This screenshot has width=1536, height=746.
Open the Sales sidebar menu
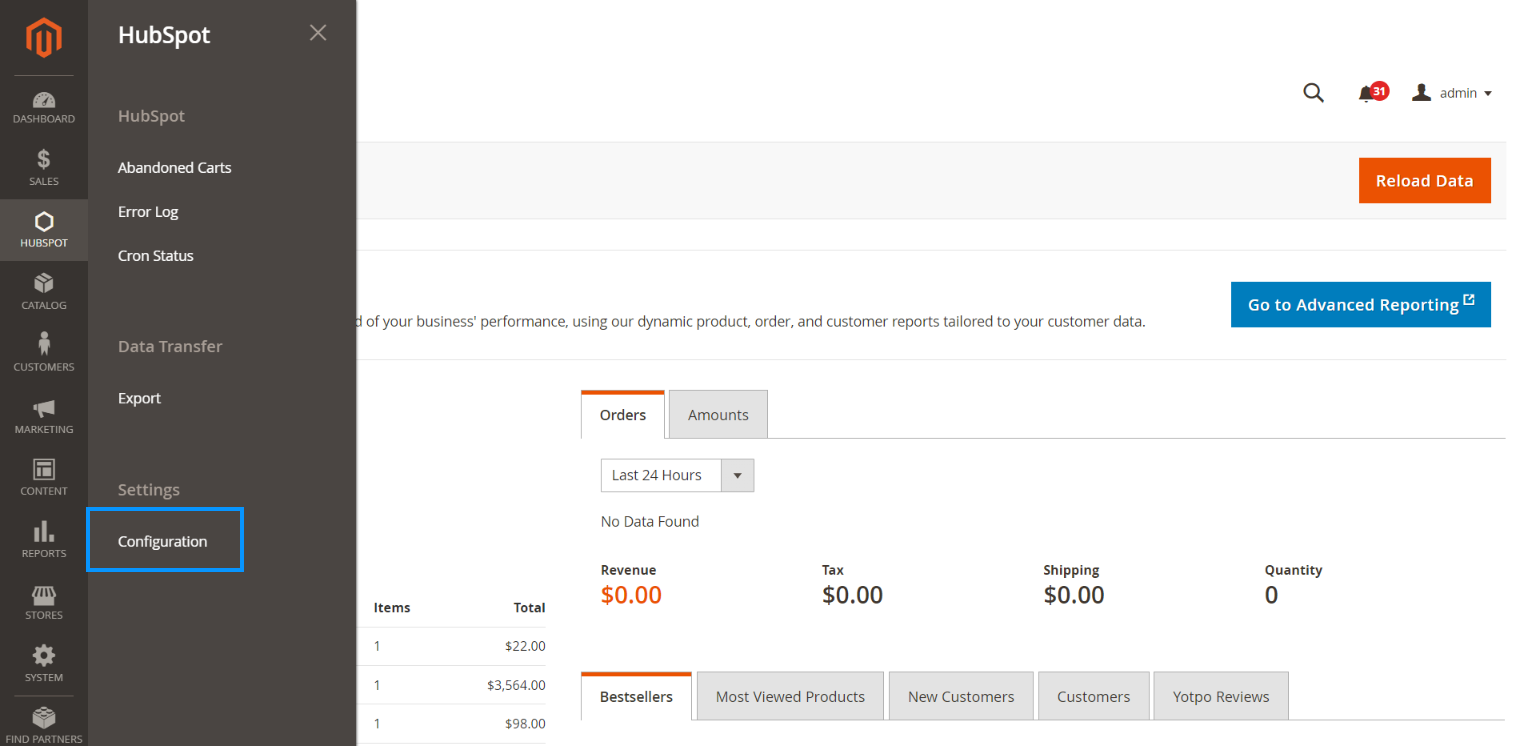point(43,168)
